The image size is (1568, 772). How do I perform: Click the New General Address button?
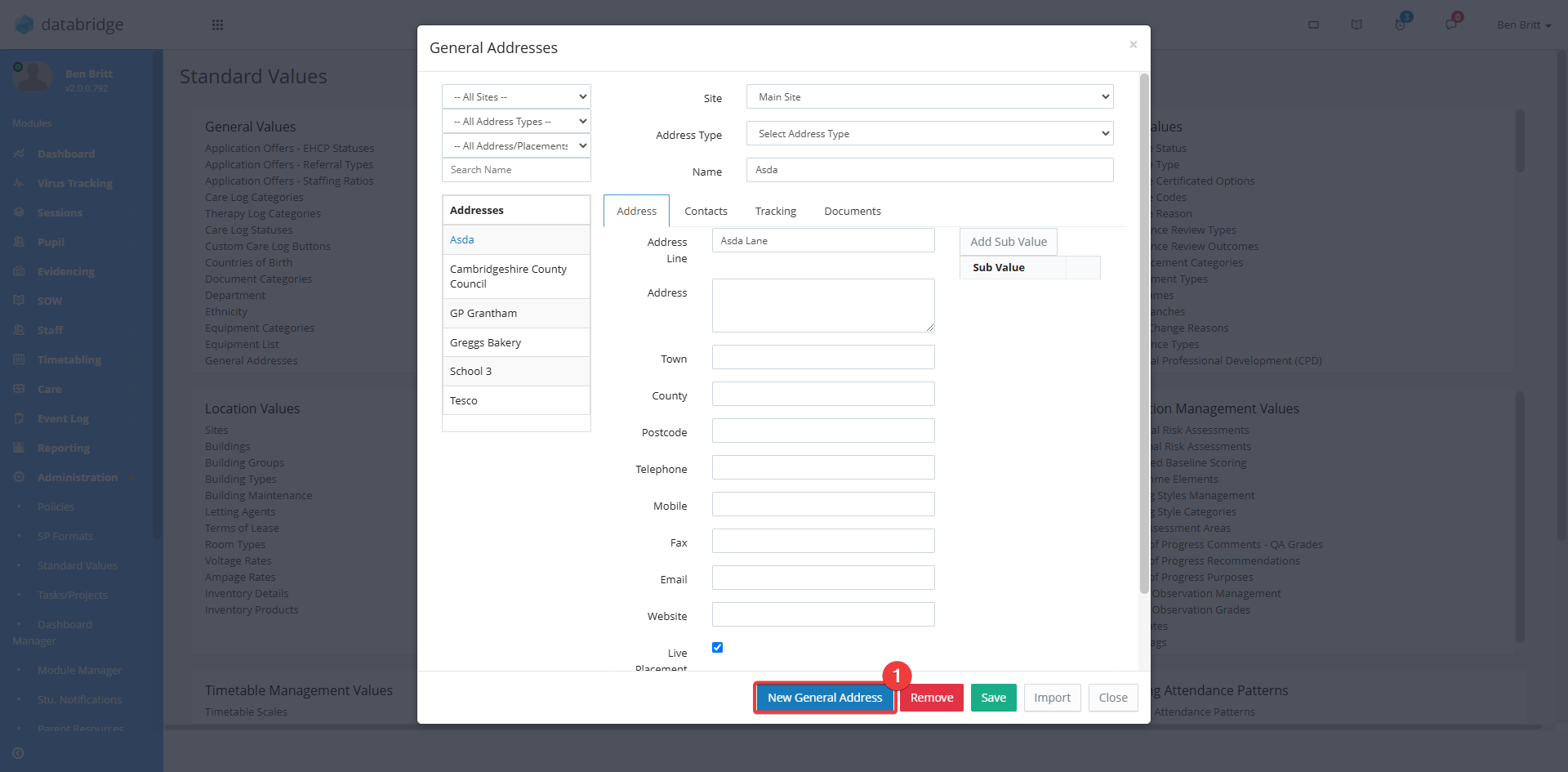pyautogui.click(x=825, y=698)
